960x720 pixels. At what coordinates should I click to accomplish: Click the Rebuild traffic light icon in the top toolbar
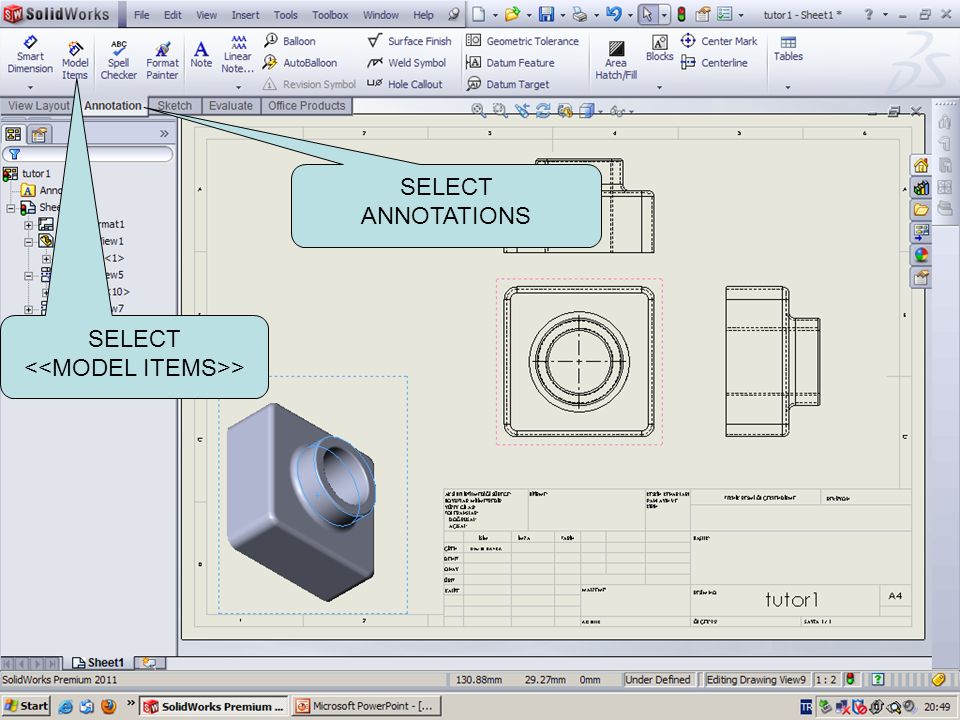pos(681,14)
